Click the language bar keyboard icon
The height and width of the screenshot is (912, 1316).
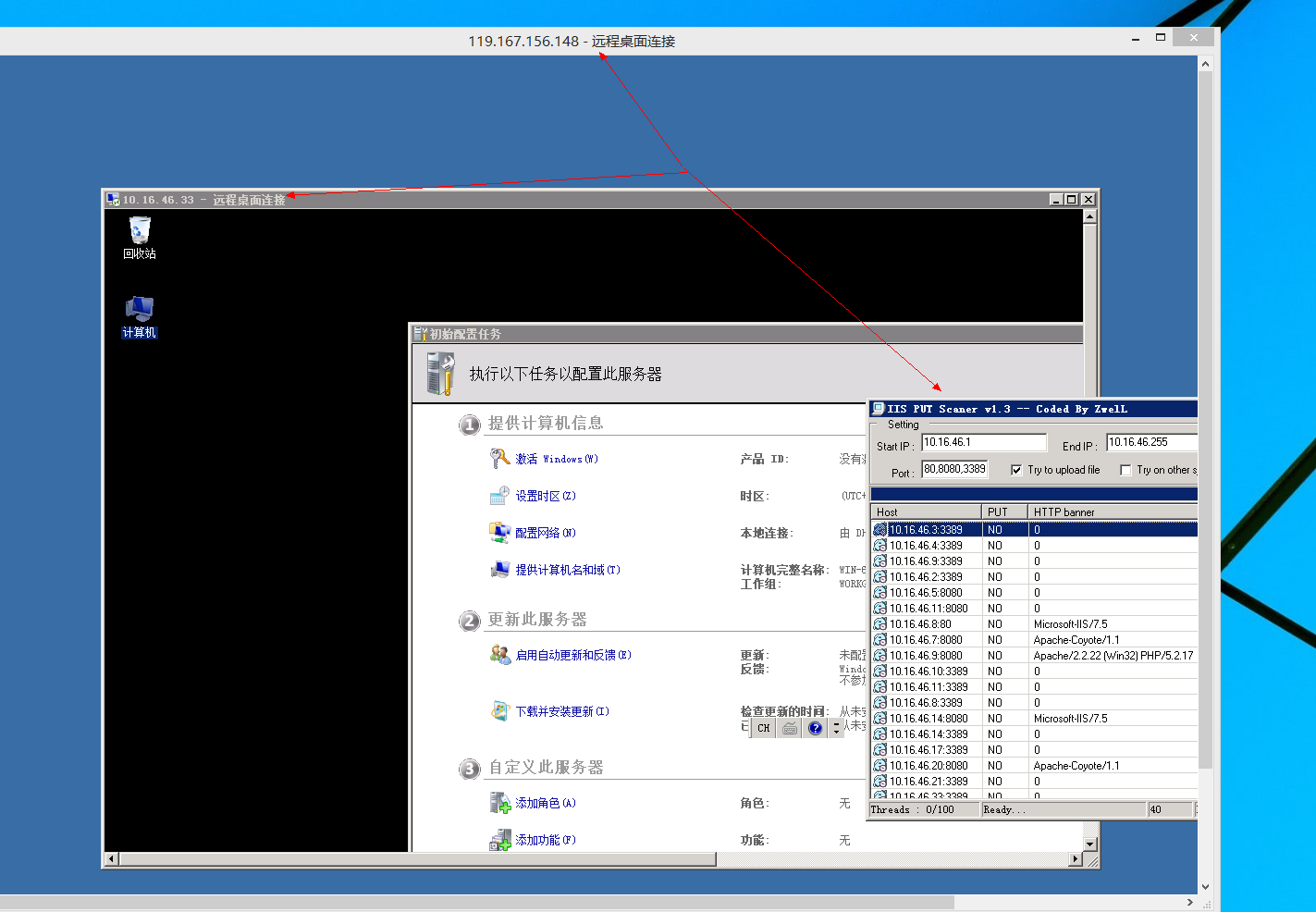790,728
